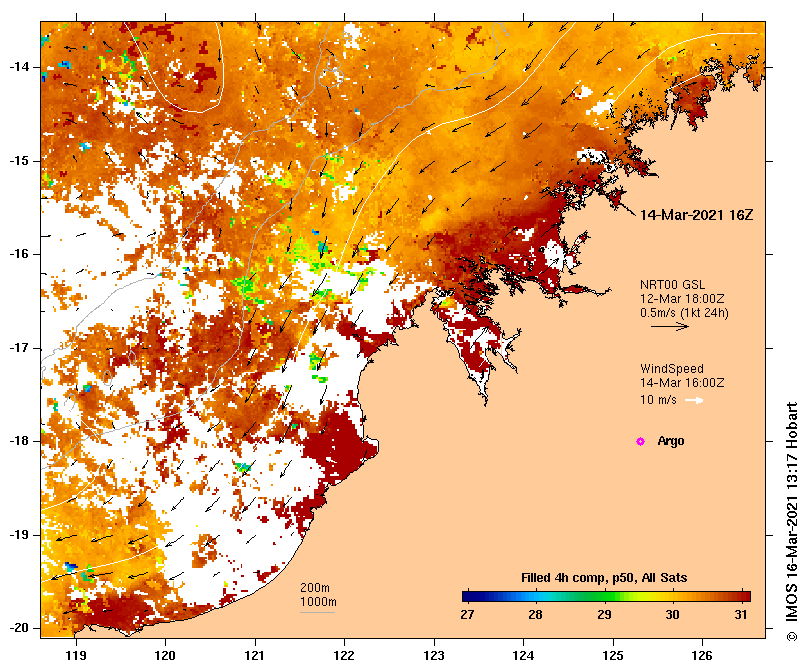The height and width of the screenshot is (672, 809).
Task: Click the 'NRT00 GSL' label
Action: [x=672, y=285]
